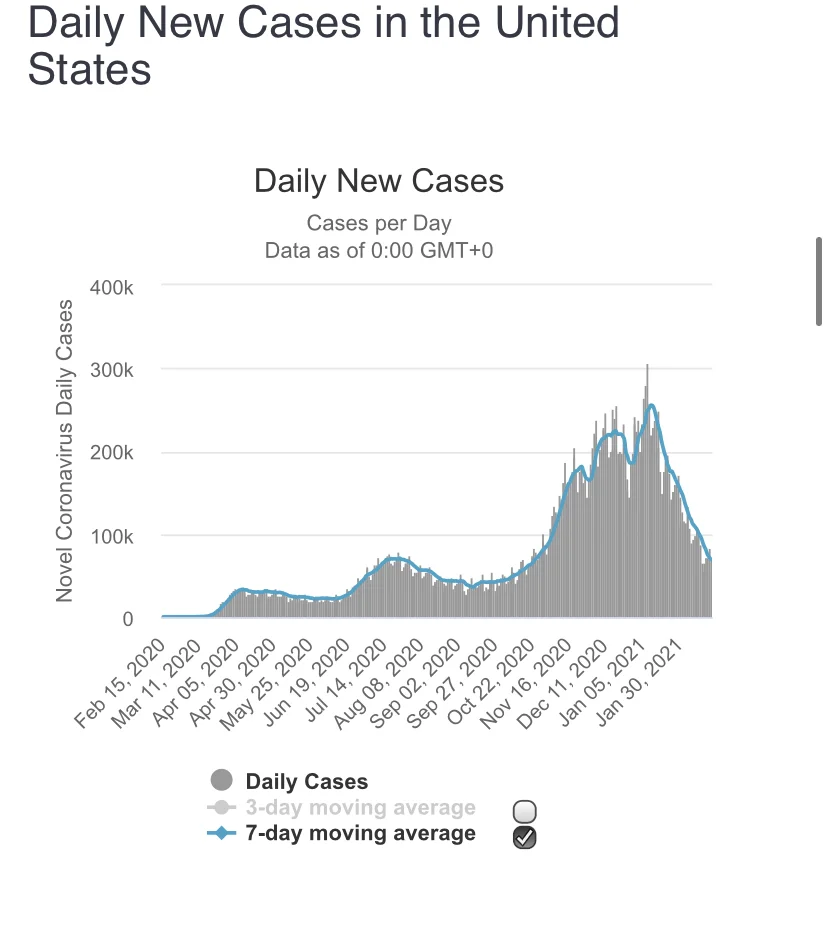Click the Daily New Cases in the United States heading
828x937 pixels.
[x=323, y=46]
